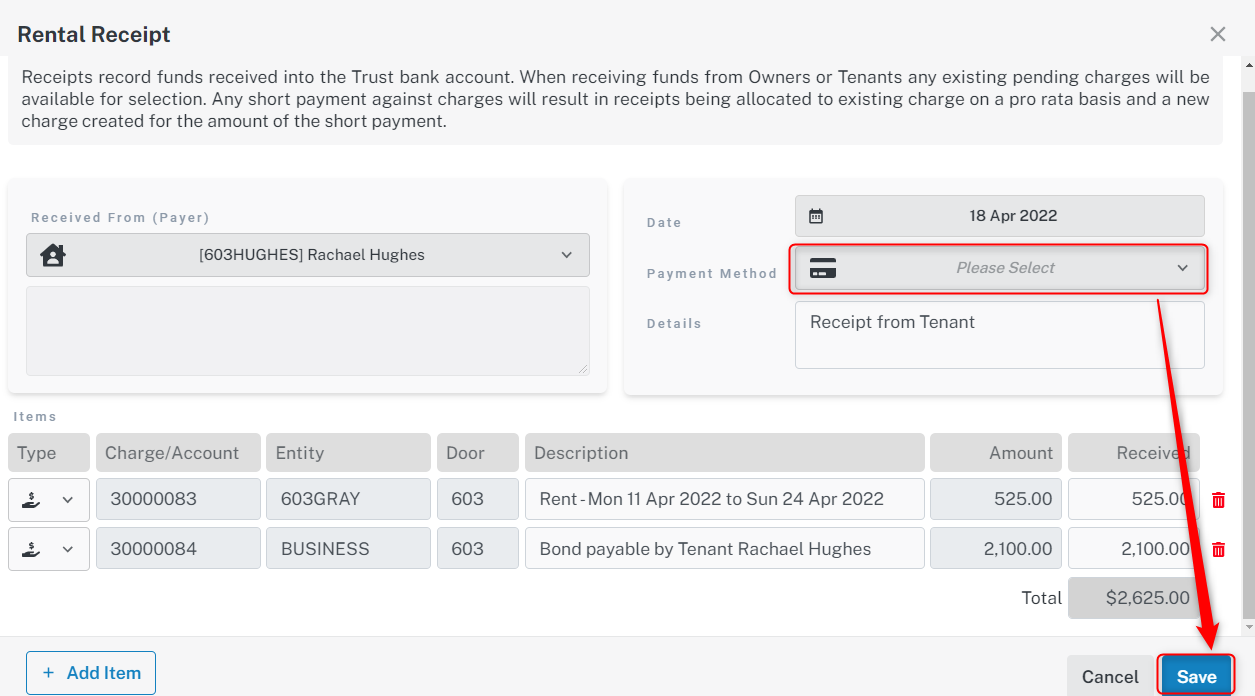Delete the Bond payable item row with trash icon
The width and height of the screenshot is (1255, 696).
tap(1218, 549)
